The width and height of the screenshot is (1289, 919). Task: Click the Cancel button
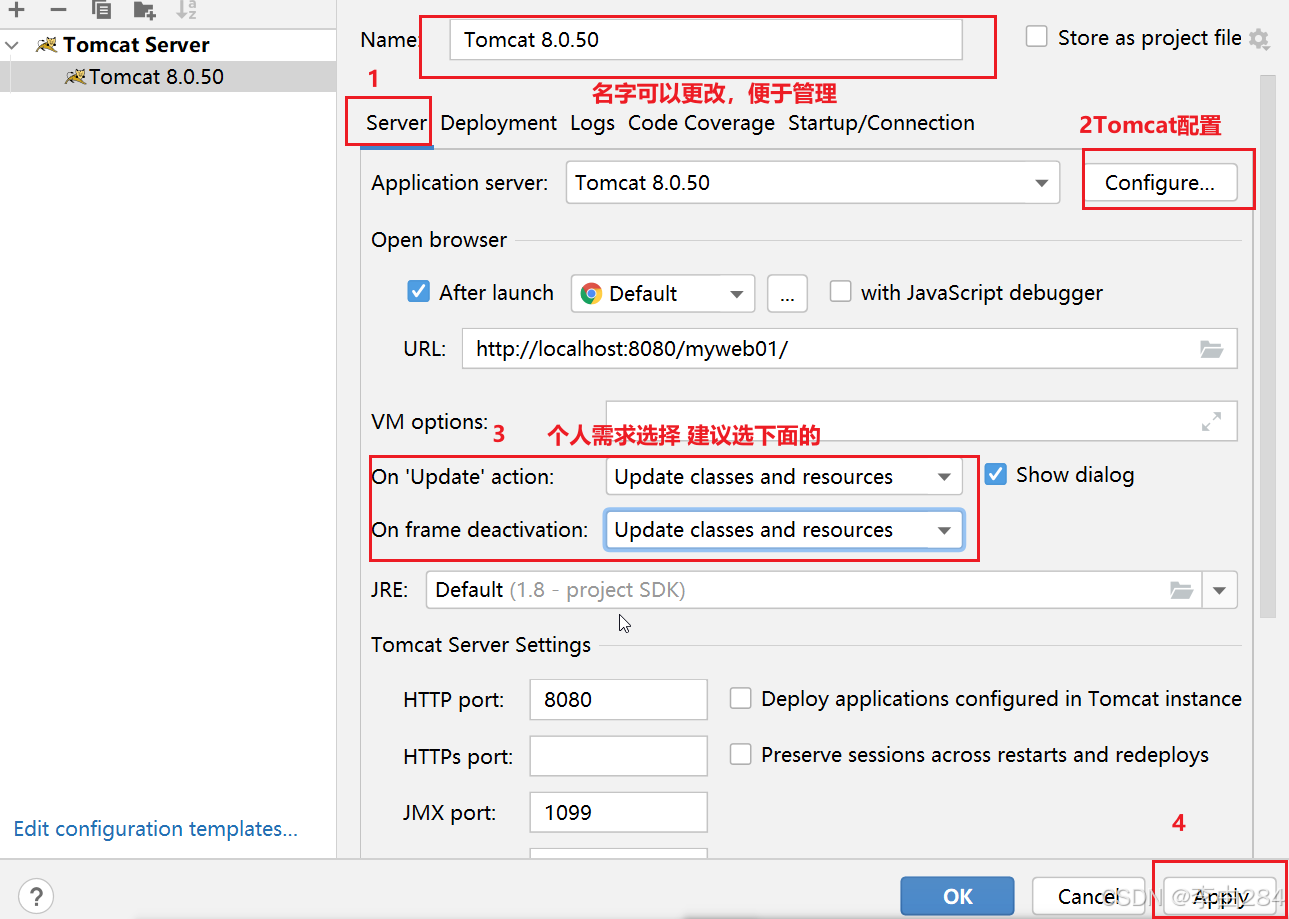coord(1088,896)
